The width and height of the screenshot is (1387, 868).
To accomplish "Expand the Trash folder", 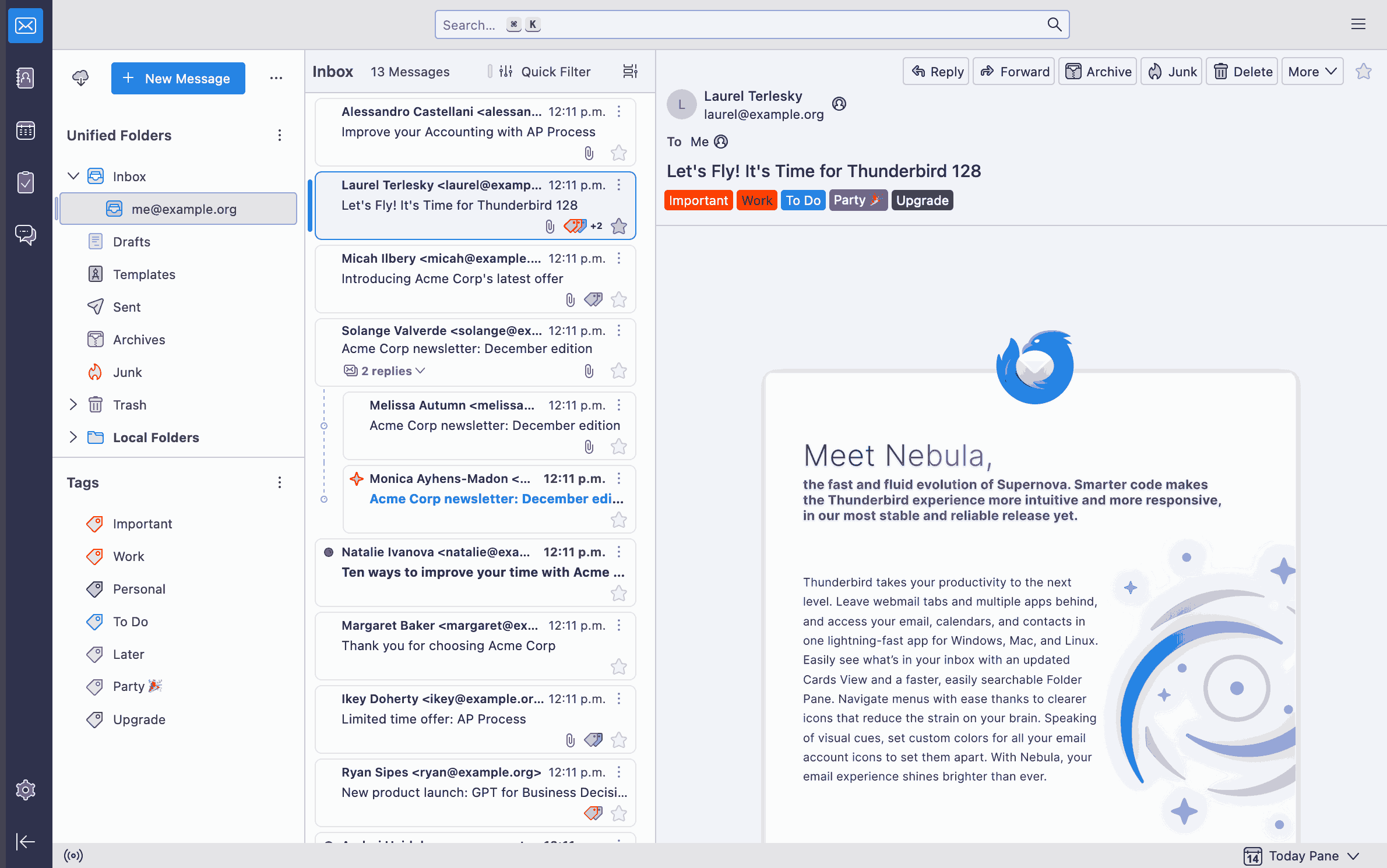I will point(73,404).
